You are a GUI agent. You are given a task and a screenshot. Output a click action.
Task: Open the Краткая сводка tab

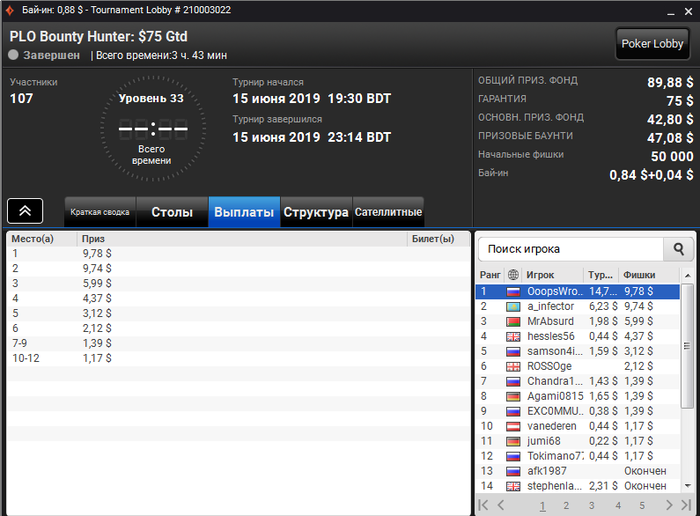(100, 212)
